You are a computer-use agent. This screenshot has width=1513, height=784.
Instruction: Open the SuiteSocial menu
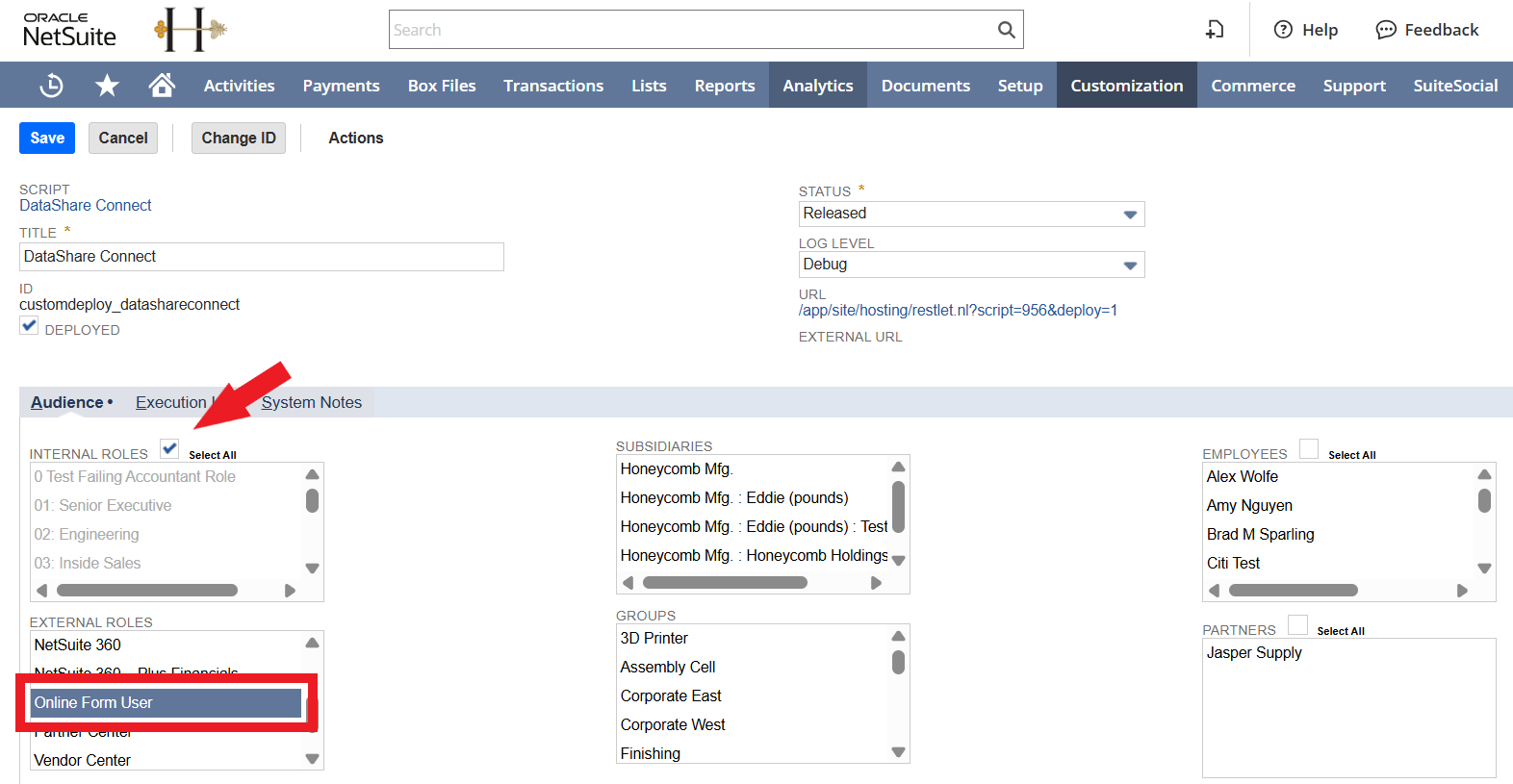tap(1455, 86)
